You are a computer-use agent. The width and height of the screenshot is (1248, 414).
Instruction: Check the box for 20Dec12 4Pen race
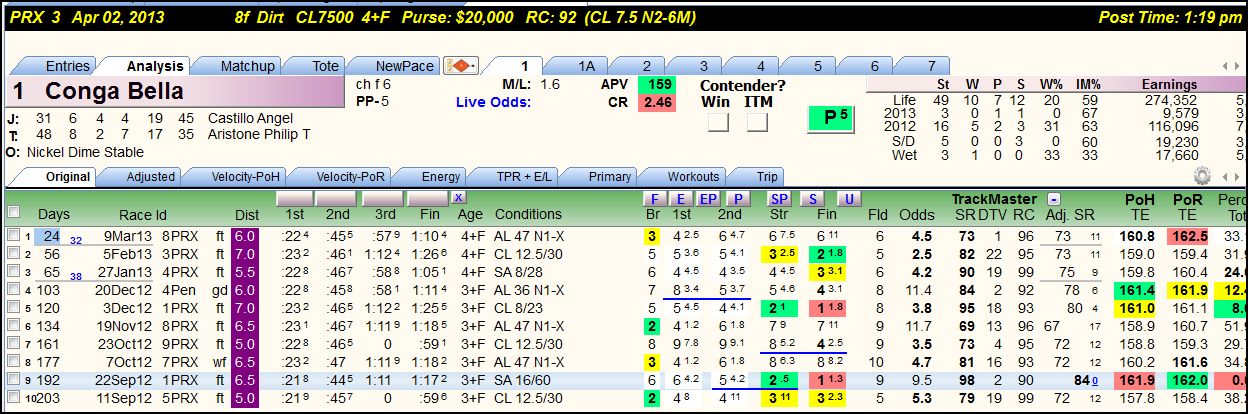(13, 289)
